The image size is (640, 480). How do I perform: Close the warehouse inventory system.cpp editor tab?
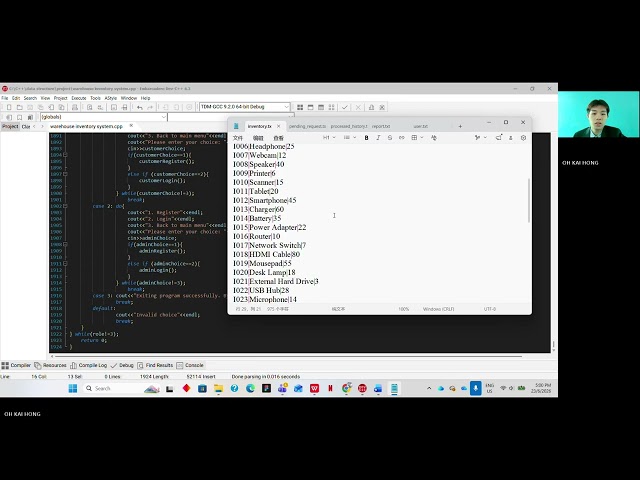(131, 126)
